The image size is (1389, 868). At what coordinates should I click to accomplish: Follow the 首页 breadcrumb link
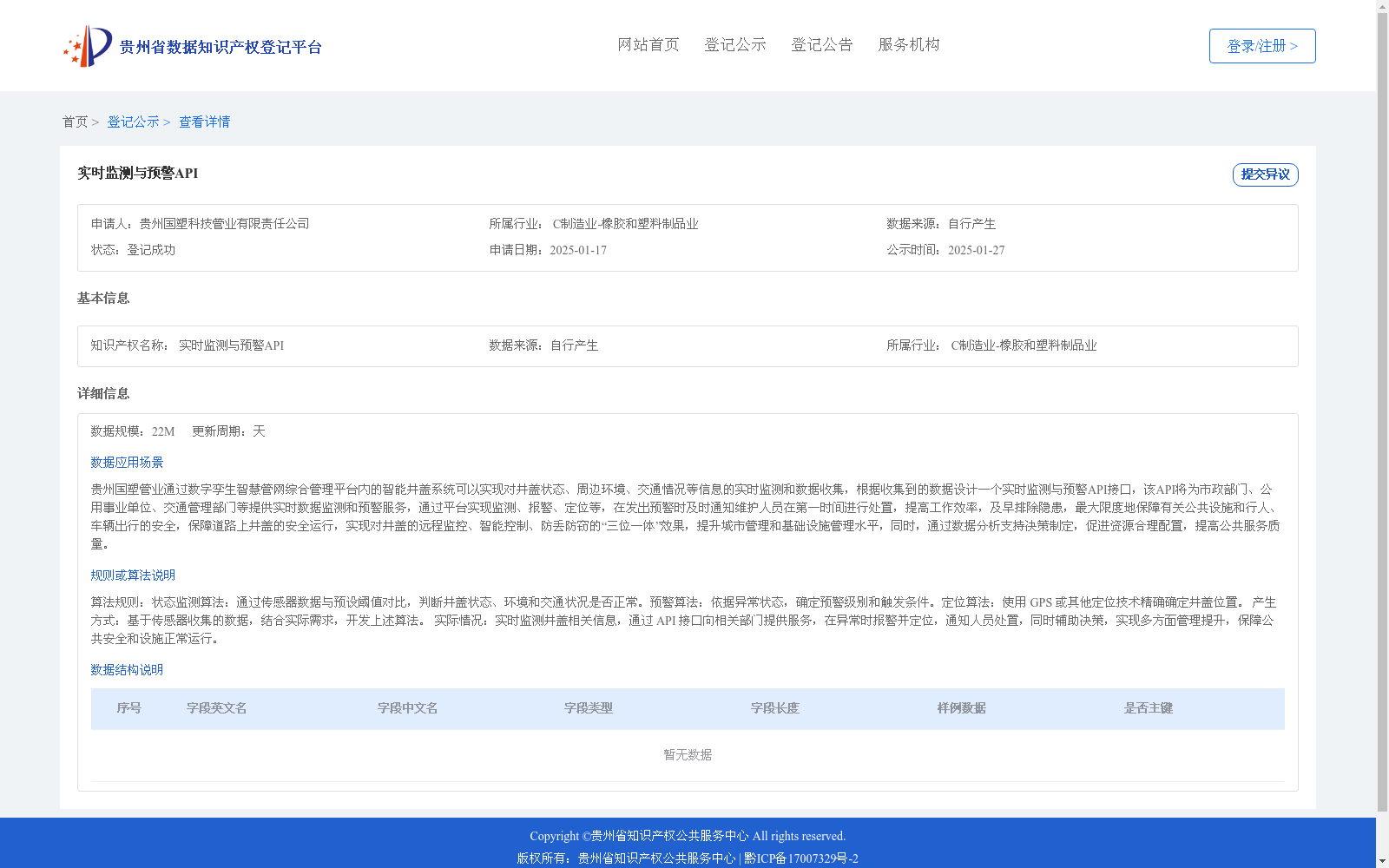pyautogui.click(x=75, y=122)
